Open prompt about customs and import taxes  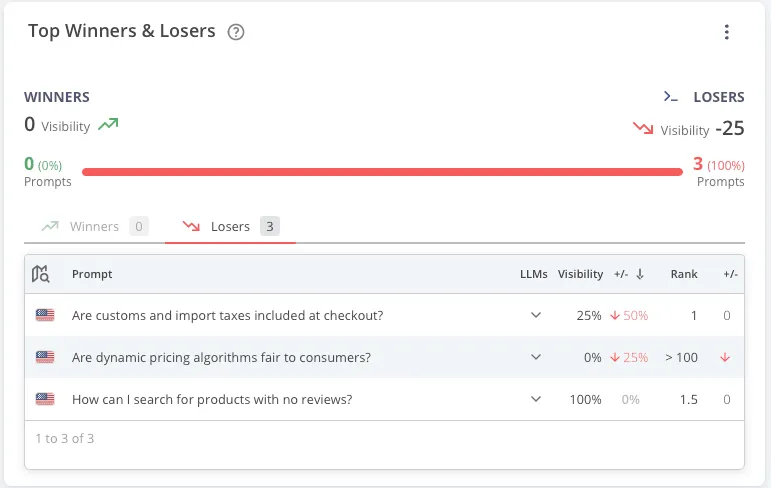point(227,315)
